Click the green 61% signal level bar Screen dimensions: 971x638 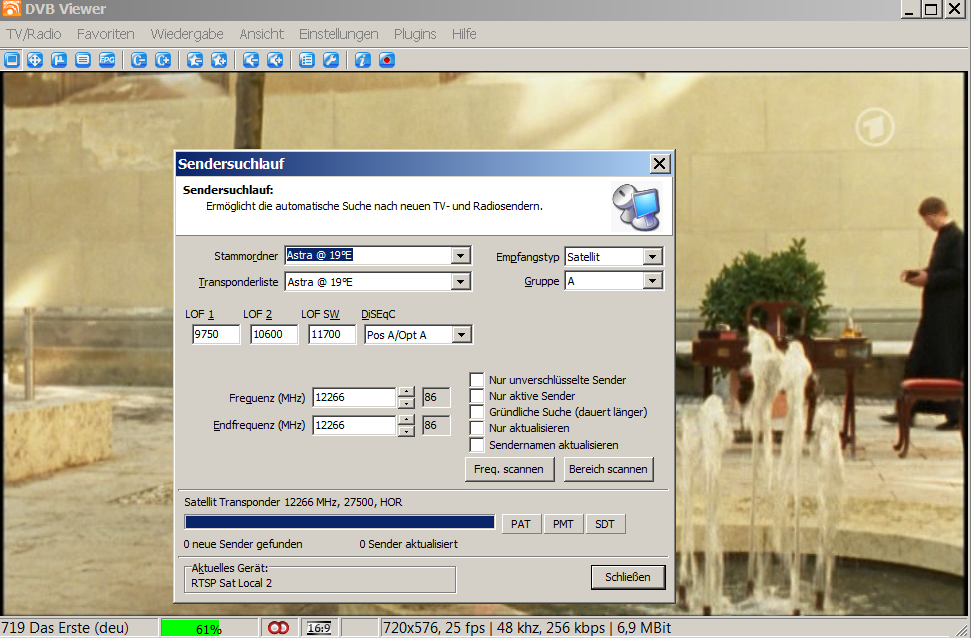[208, 628]
